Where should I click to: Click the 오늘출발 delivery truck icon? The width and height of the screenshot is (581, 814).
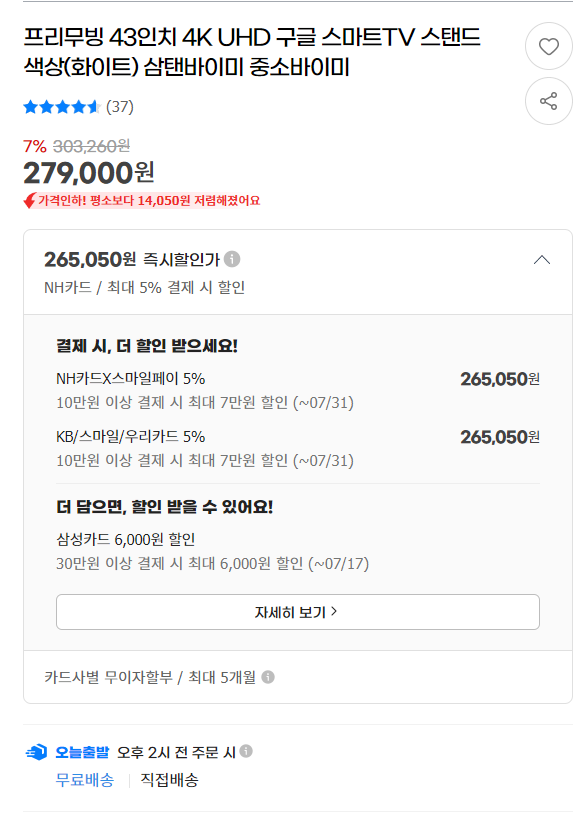tap(36, 752)
